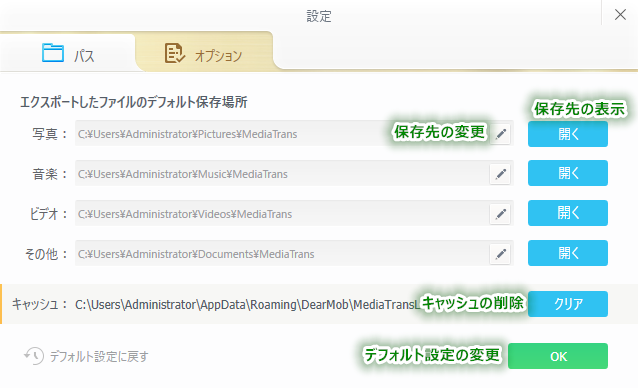Click the checklist icon on オプション tab
Viewport: 638px width, 388px height.
point(175,53)
